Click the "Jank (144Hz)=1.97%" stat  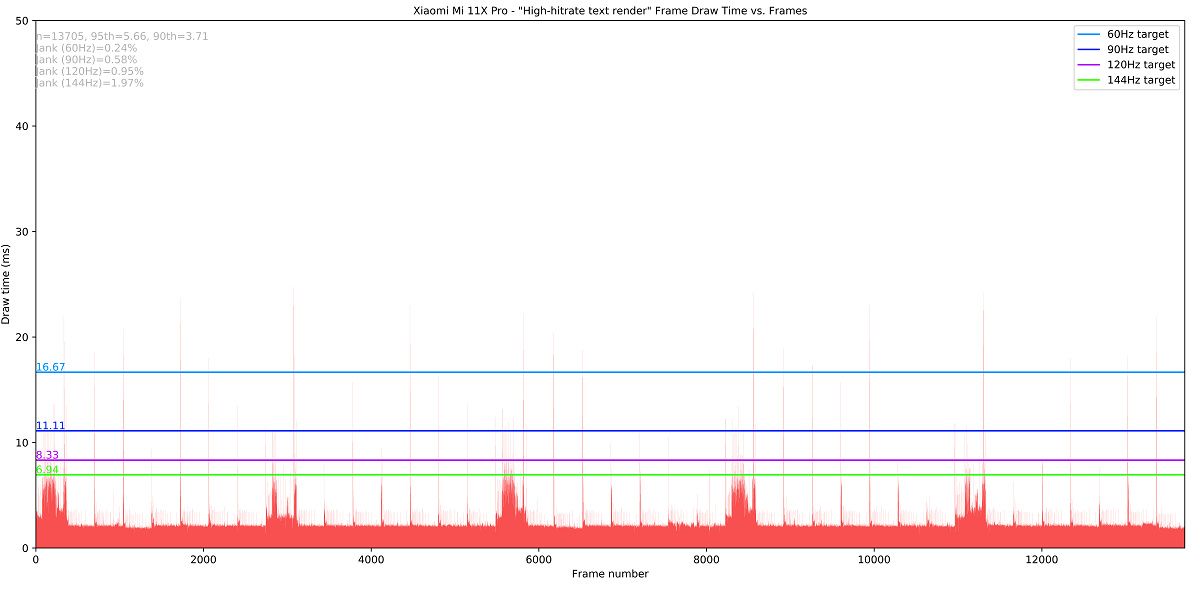coord(89,83)
